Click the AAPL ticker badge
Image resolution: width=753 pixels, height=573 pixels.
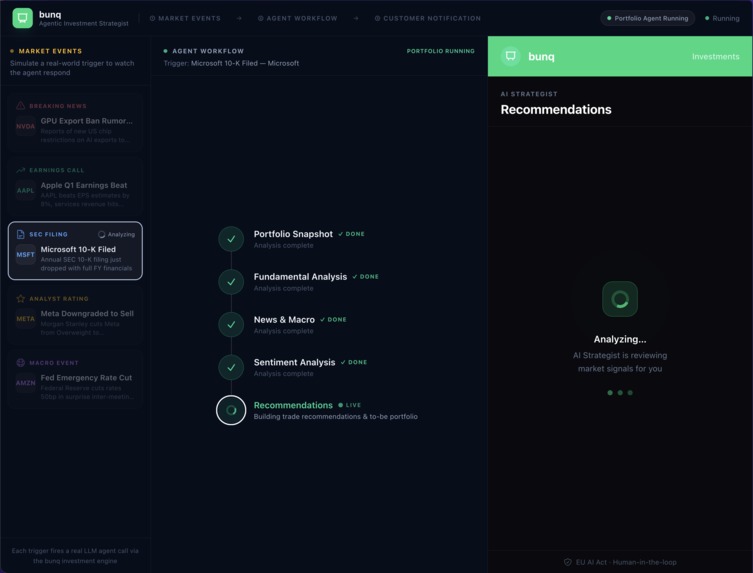pos(25,191)
